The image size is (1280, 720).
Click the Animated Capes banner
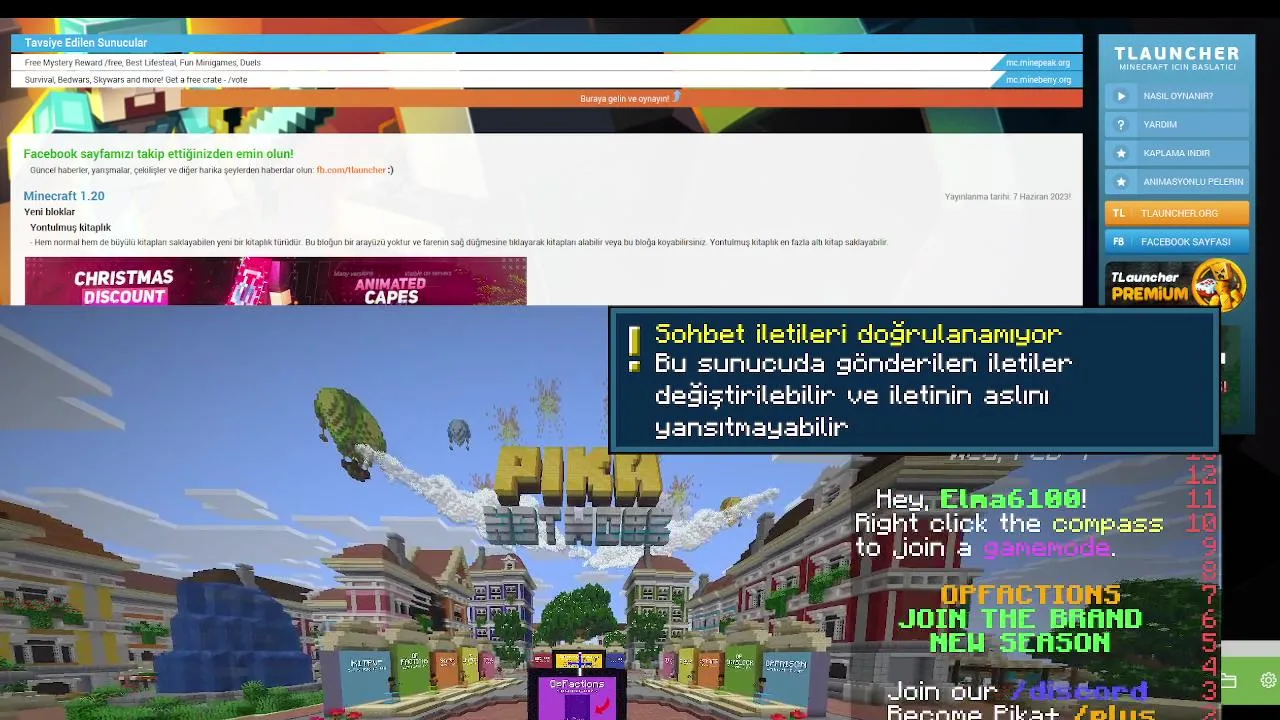390,288
